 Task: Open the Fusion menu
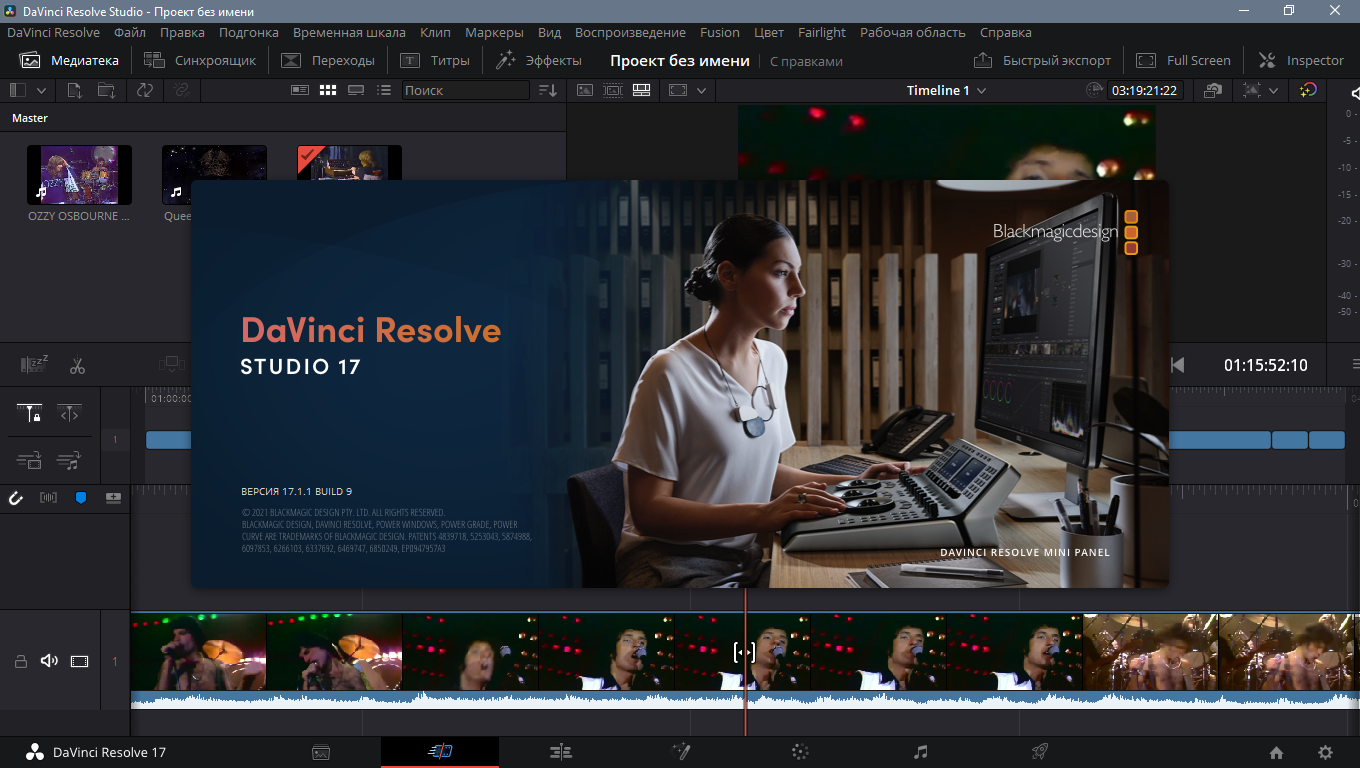click(720, 32)
